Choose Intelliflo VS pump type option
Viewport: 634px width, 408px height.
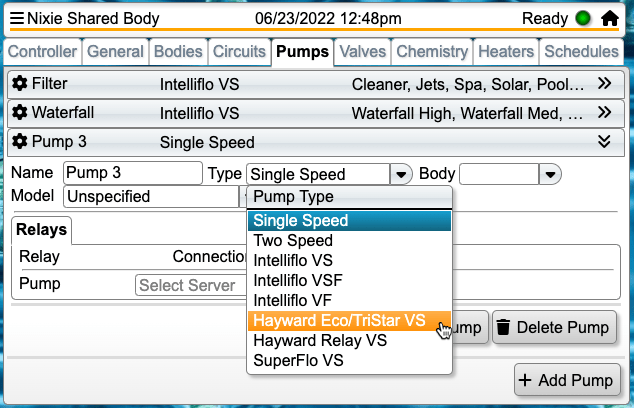[349, 260]
